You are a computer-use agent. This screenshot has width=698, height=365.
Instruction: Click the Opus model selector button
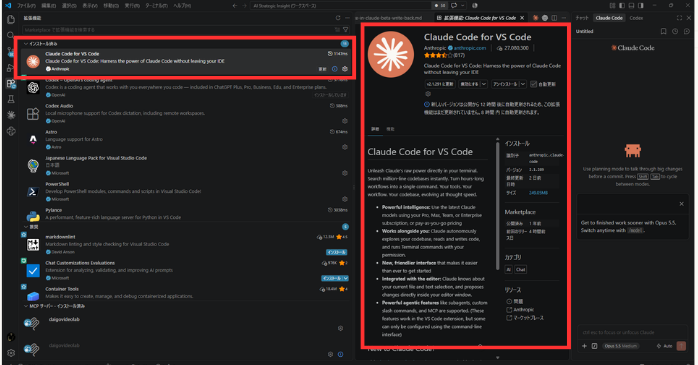point(621,346)
